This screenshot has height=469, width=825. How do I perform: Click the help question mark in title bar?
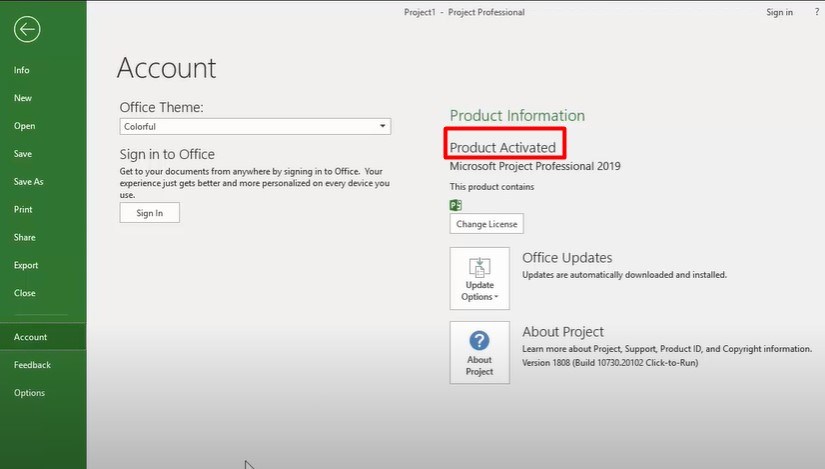(817, 12)
